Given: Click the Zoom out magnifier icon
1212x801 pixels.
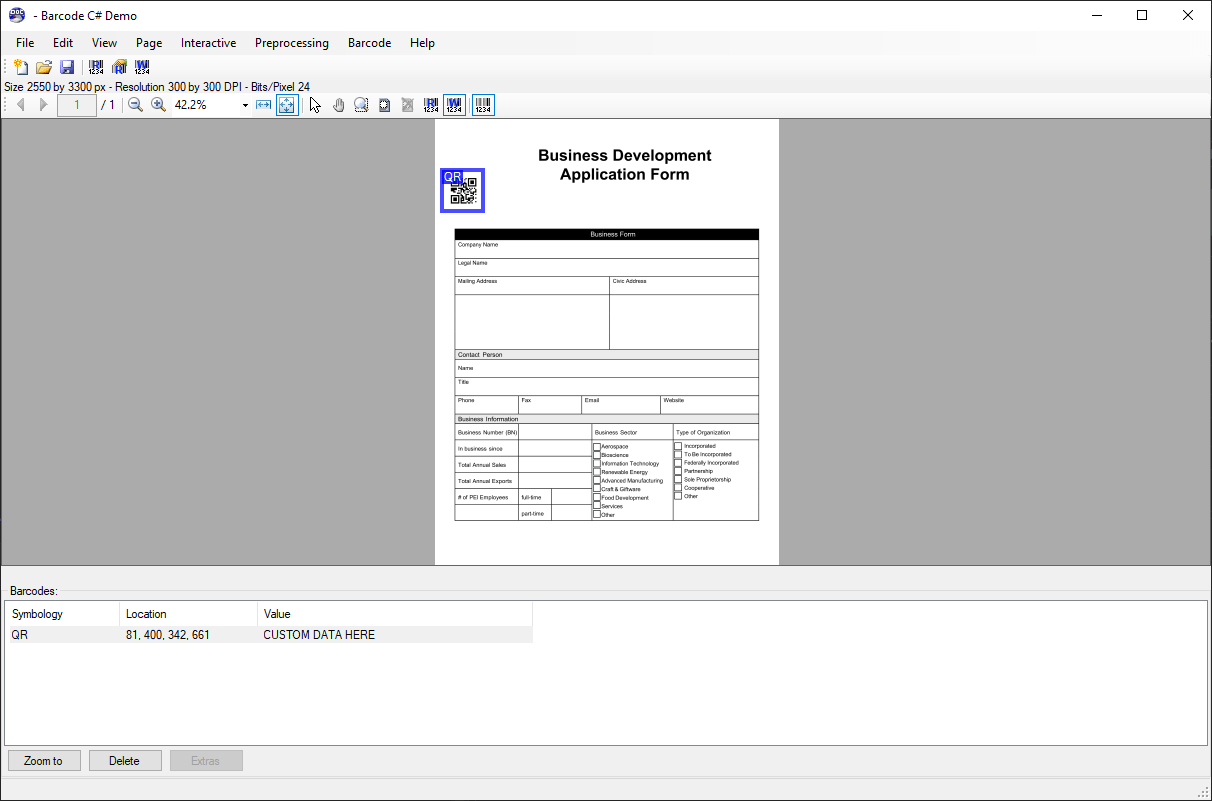Looking at the screenshot, I should [x=136, y=105].
